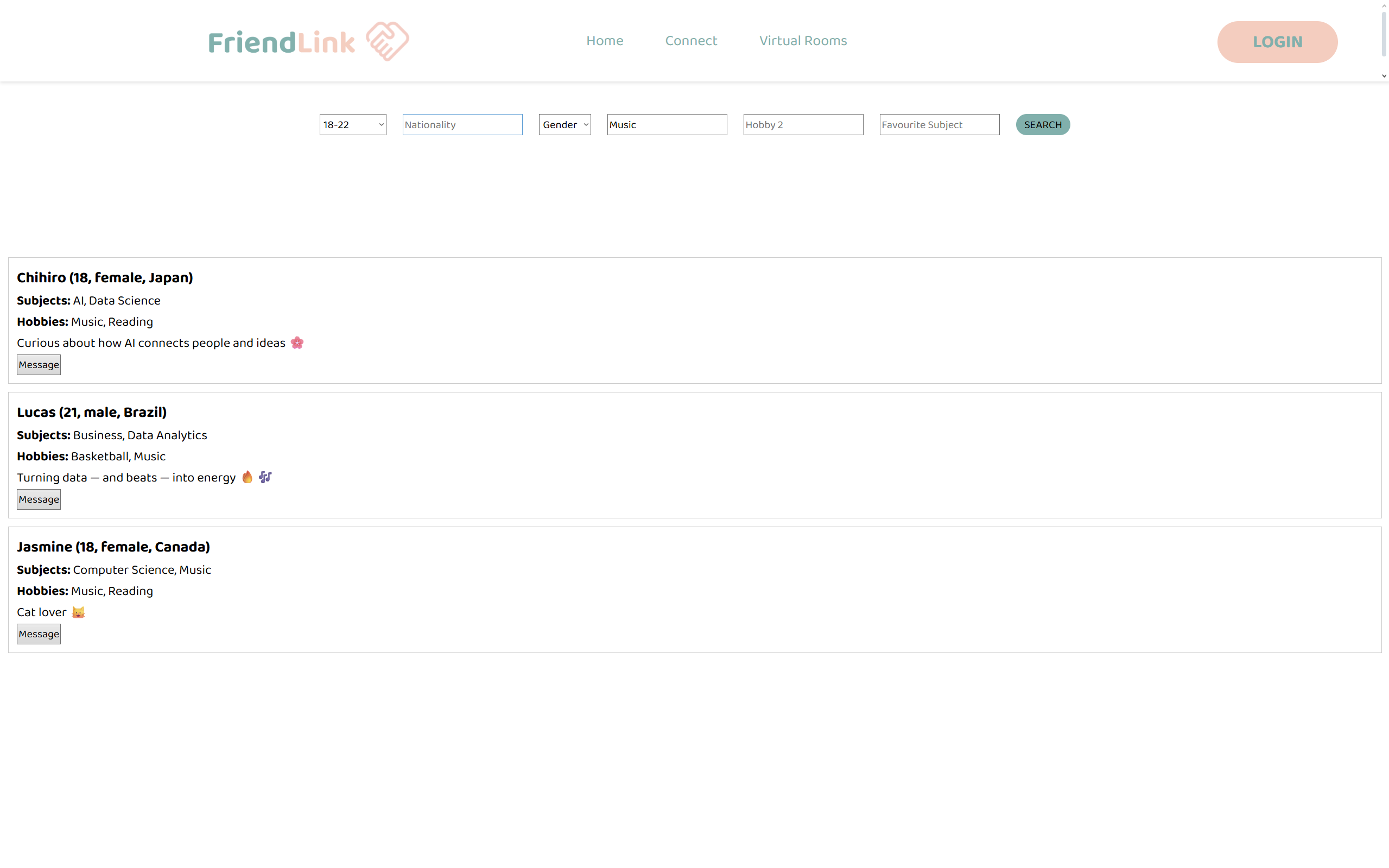
Task: Open Virtual Rooms from navigation
Action: pos(802,41)
